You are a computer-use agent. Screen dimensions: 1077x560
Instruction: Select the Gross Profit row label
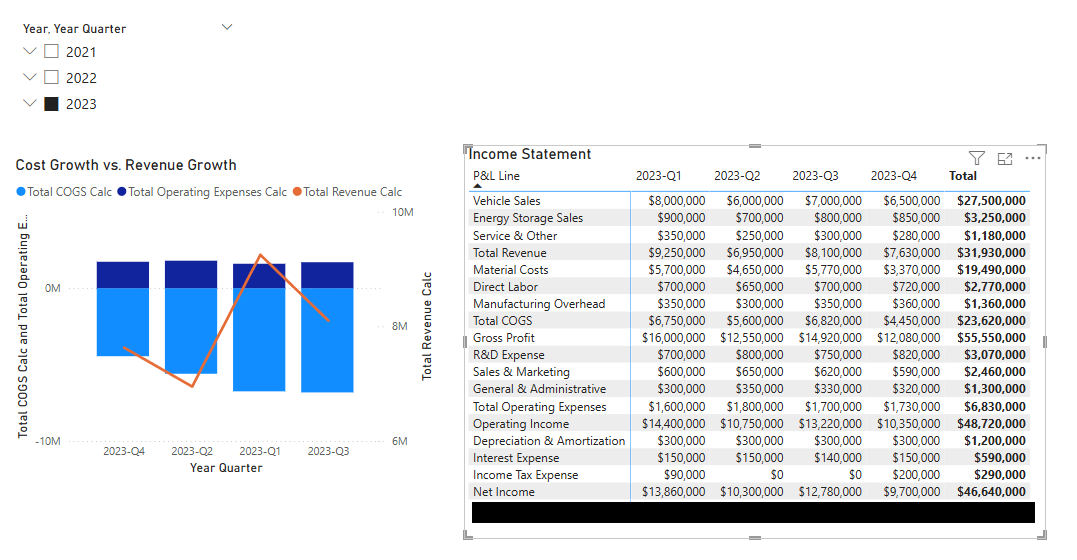(x=503, y=338)
